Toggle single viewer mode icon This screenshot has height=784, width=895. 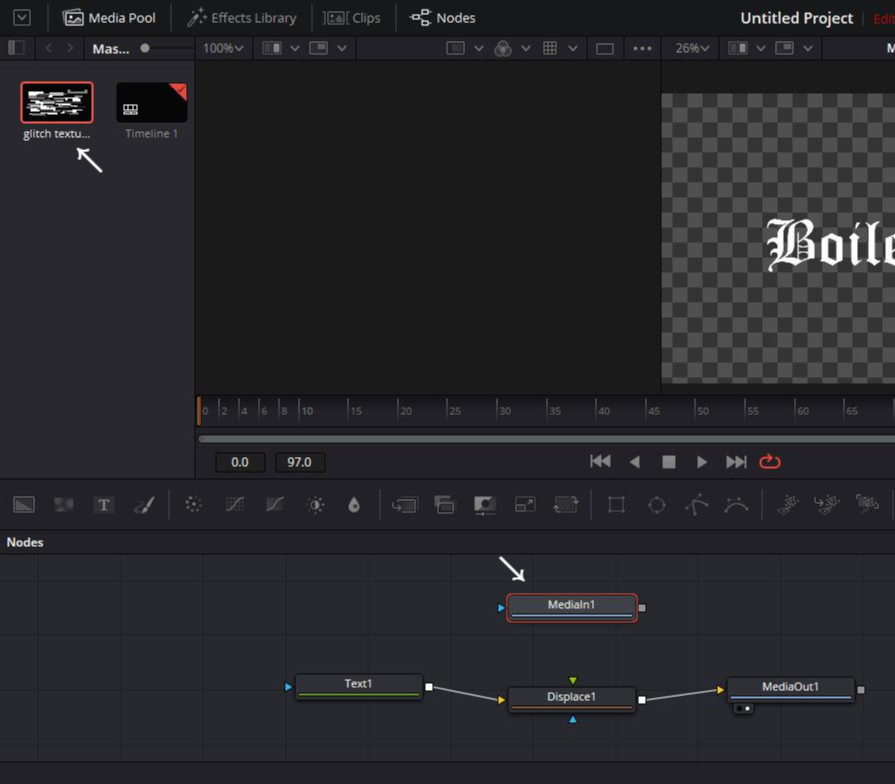[605, 49]
